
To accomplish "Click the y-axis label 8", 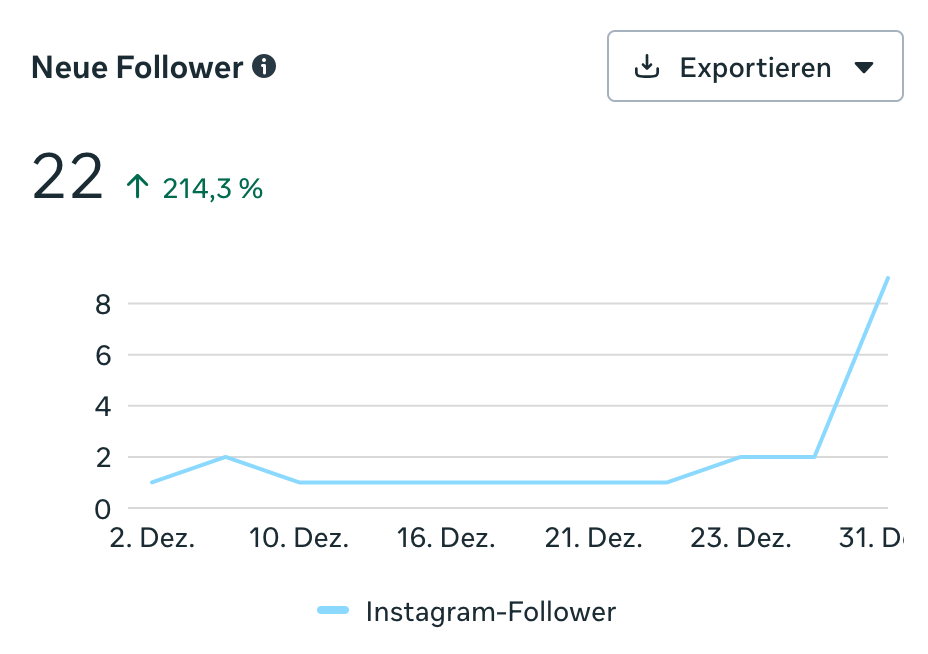I will 102,304.
